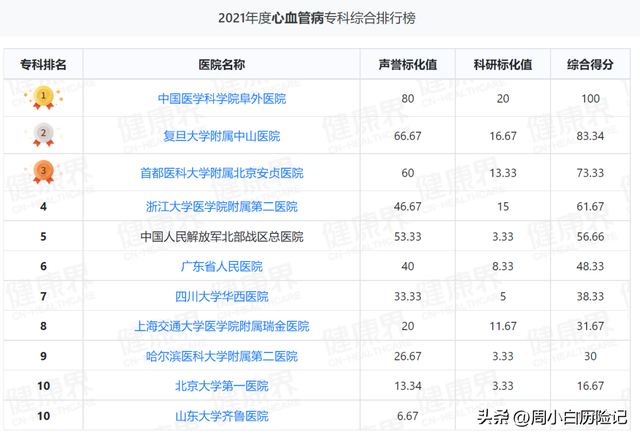Click the research value 15
This screenshot has width=640, height=438.
click(x=503, y=207)
